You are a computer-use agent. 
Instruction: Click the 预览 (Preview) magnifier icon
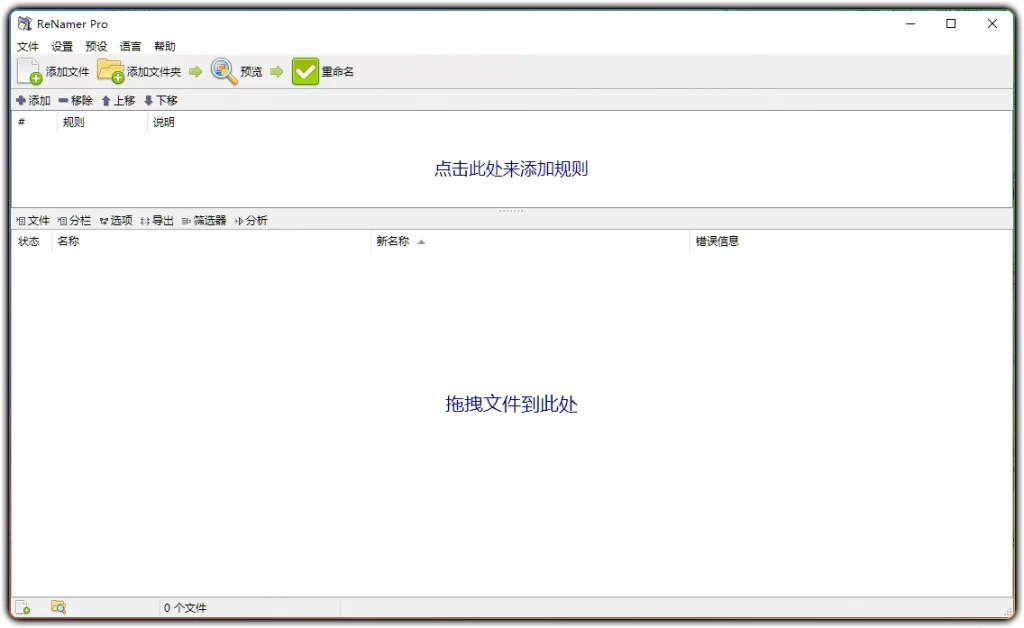click(x=222, y=71)
